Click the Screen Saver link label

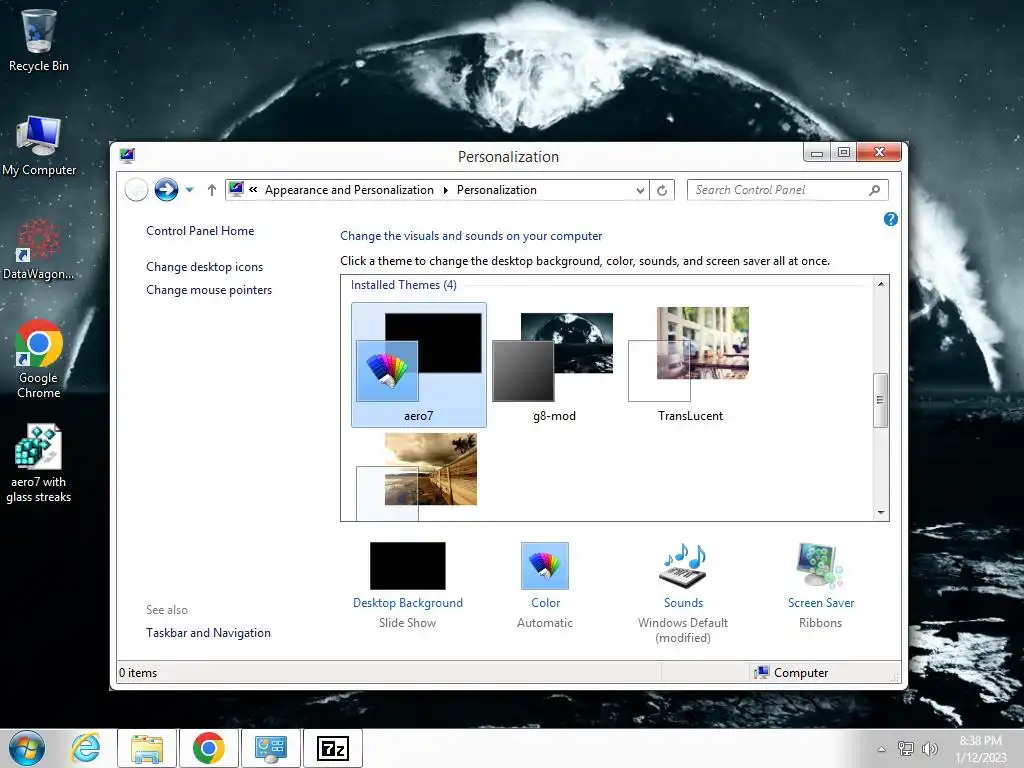click(x=820, y=603)
